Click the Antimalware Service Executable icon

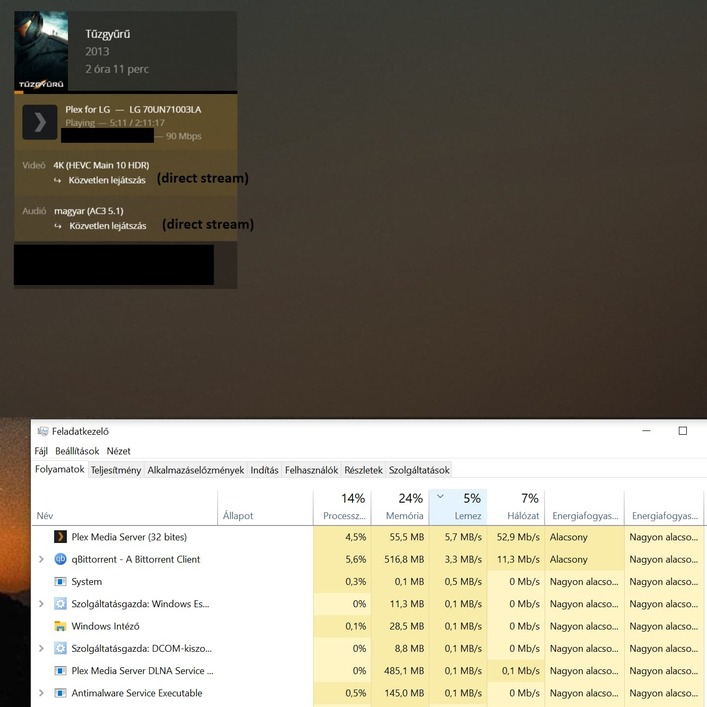[x=60, y=693]
